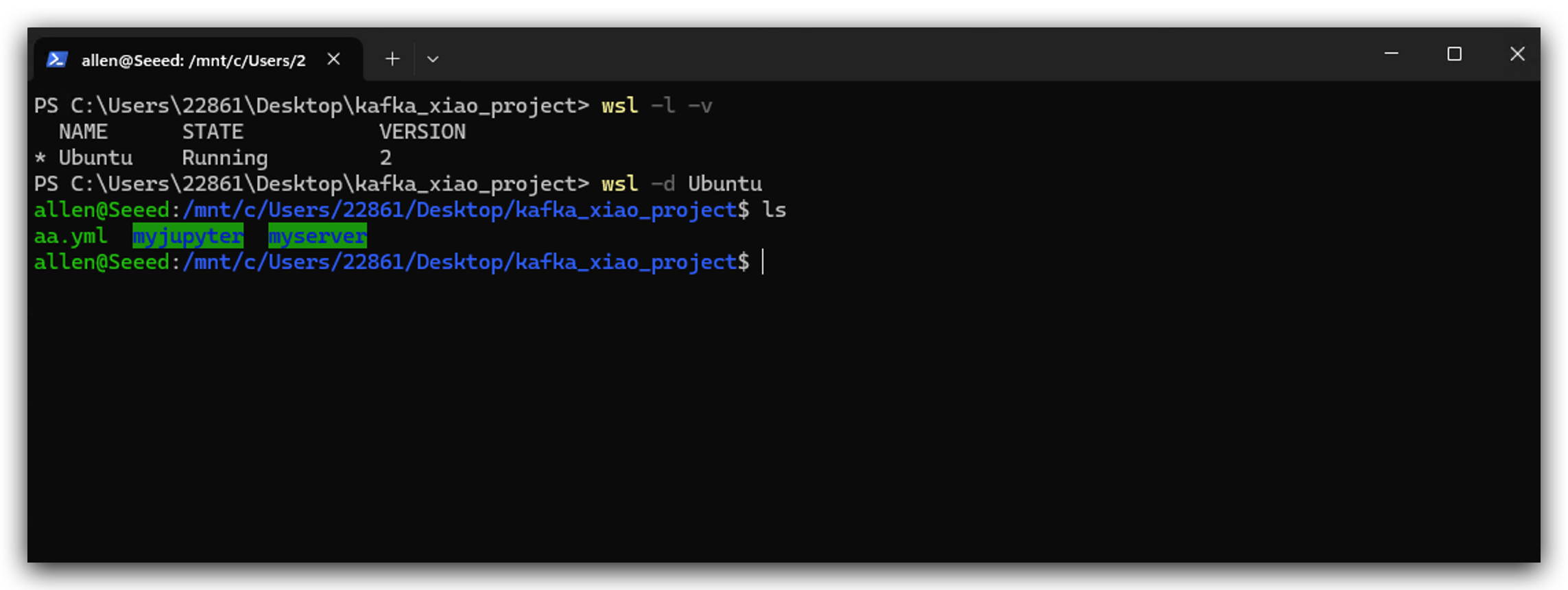Image resolution: width=1568 pixels, height=590 pixels.
Task: Expand the new tab profile dropdown chevron
Action: (433, 59)
